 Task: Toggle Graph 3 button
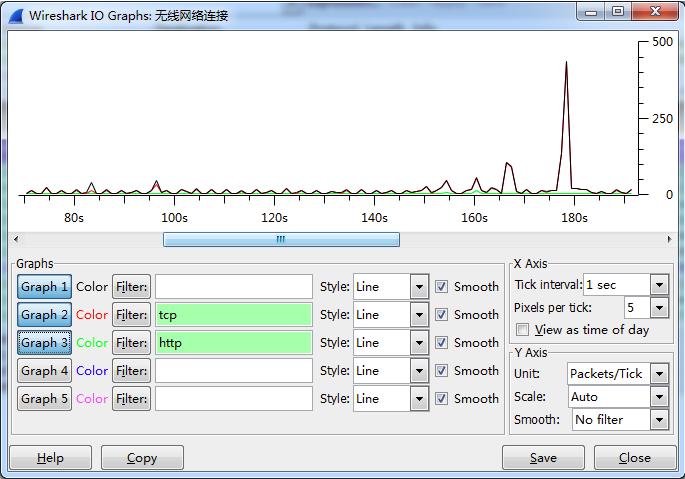[x=44, y=343]
